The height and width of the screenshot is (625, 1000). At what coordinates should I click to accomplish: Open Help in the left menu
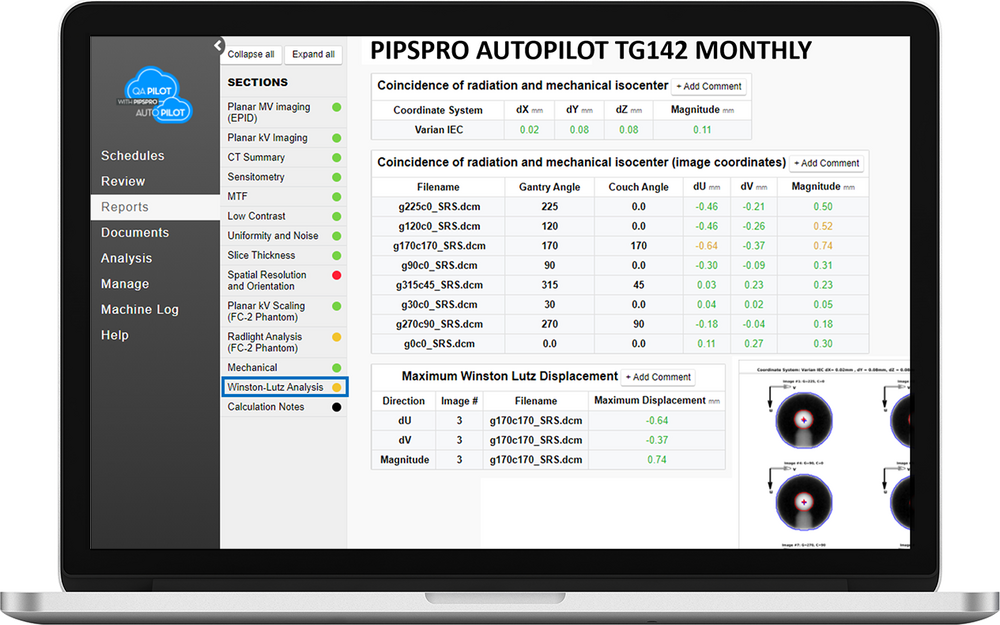tap(115, 335)
